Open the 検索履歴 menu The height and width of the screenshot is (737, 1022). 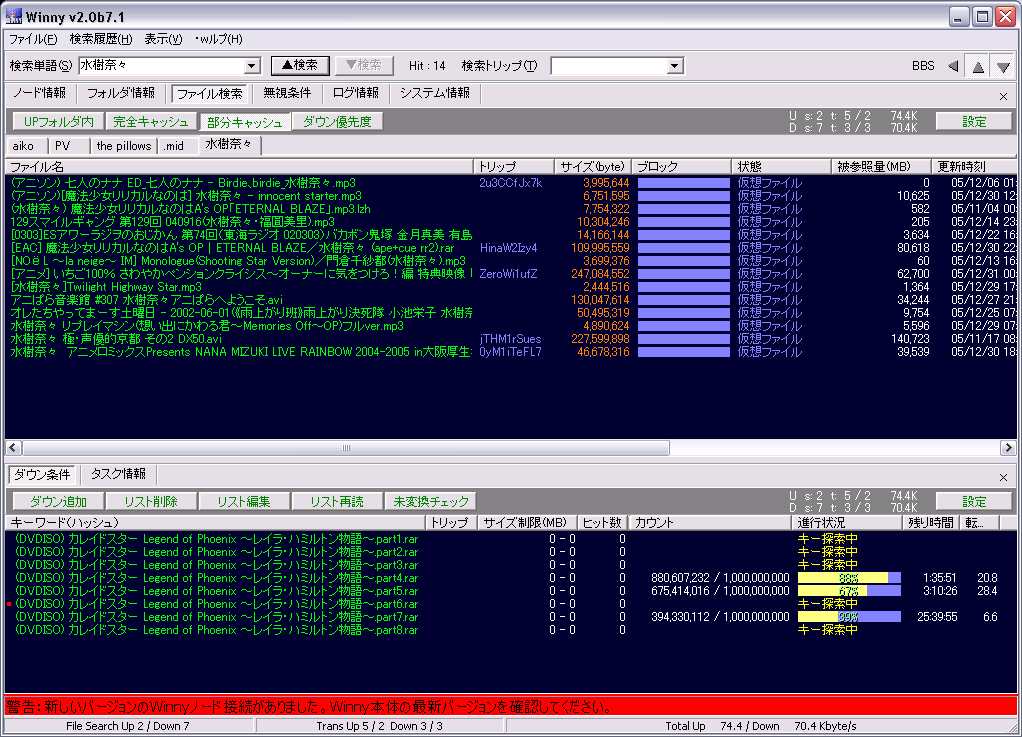(100, 39)
